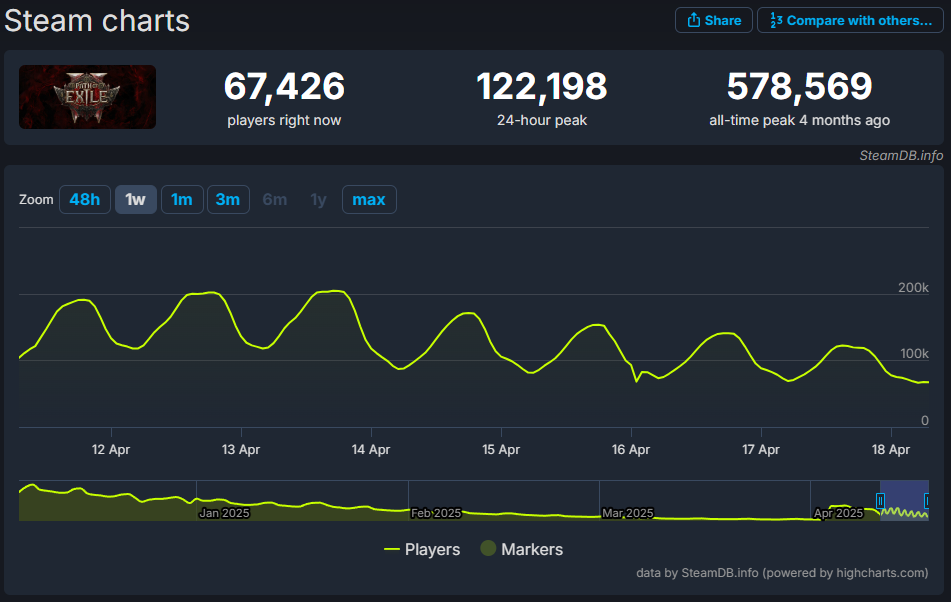Screen dimensions: 951x602
Task: Switch chart zoom to 1m
Action: pyautogui.click(x=182, y=199)
